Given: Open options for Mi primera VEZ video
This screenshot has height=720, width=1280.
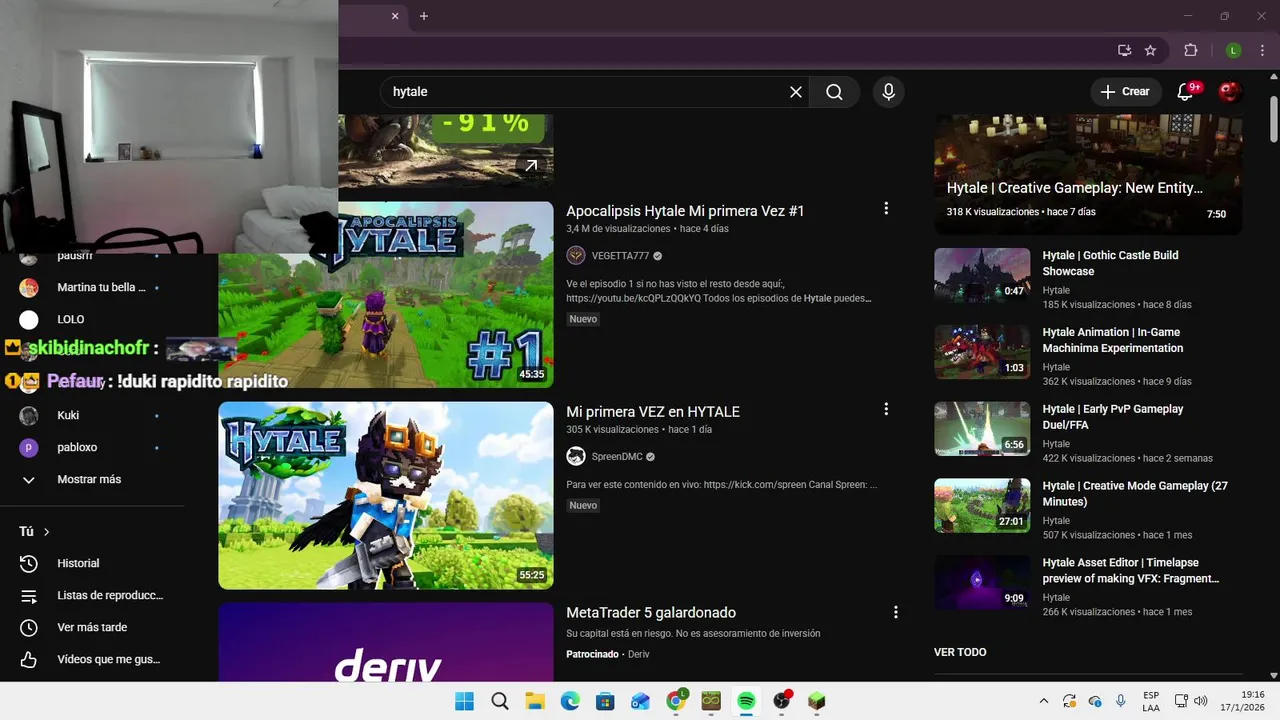Looking at the screenshot, I should click(x=885, y=409).
